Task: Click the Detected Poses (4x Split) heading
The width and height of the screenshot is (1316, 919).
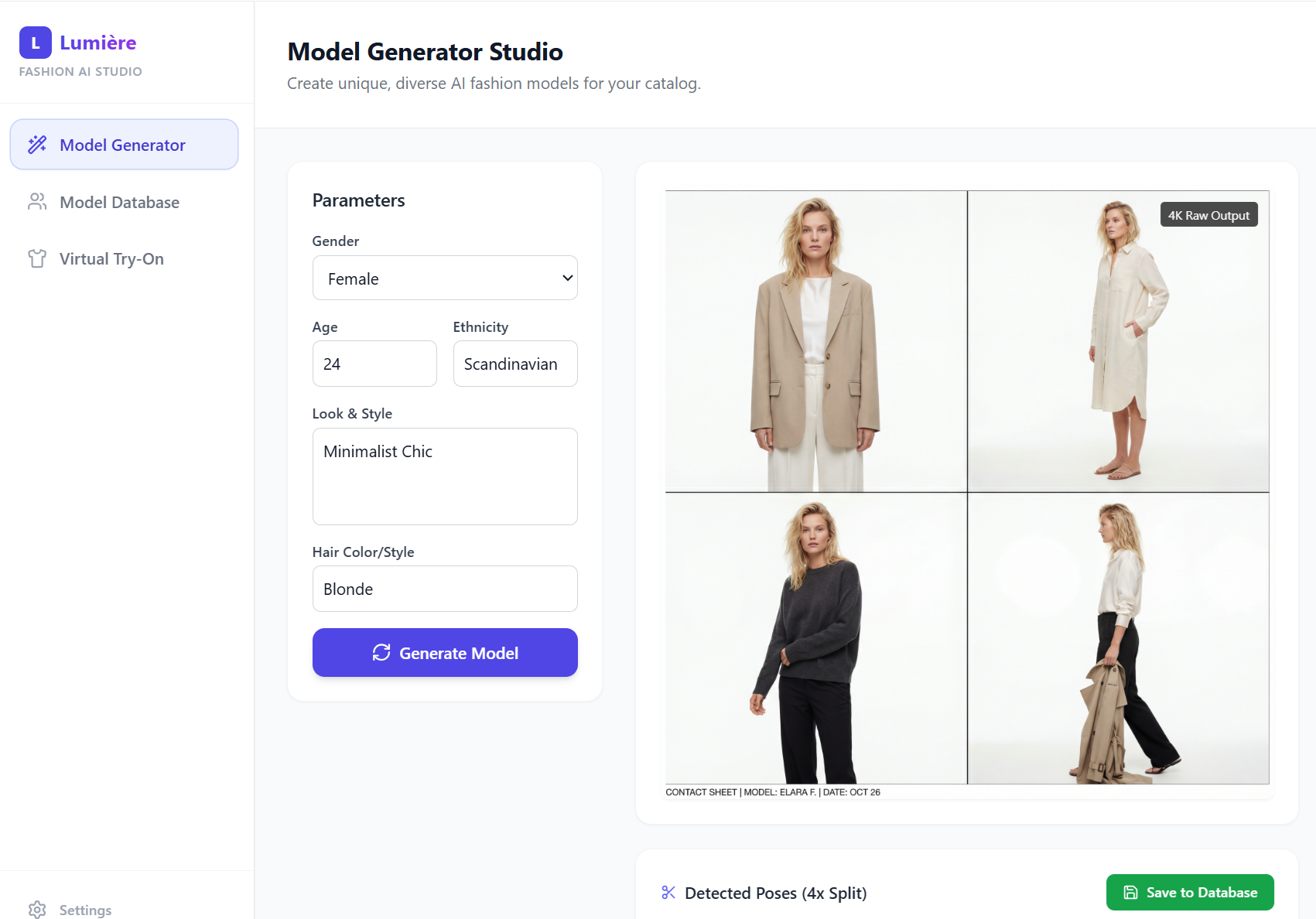Action: click(x=775, y=893)
